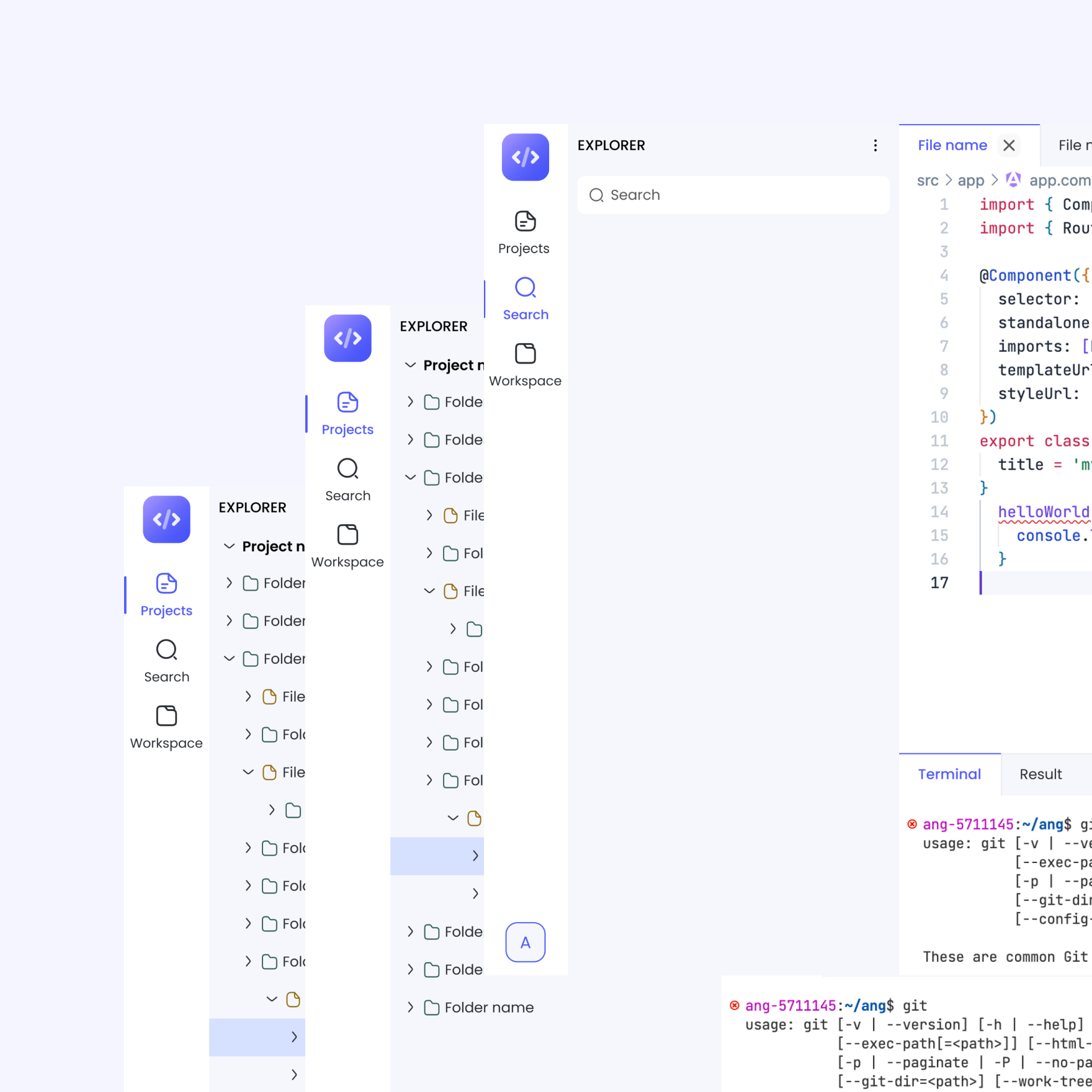1092x1092 pixels.
Task: Click the error icon in the upper terminal
Action: click(912, 824)
